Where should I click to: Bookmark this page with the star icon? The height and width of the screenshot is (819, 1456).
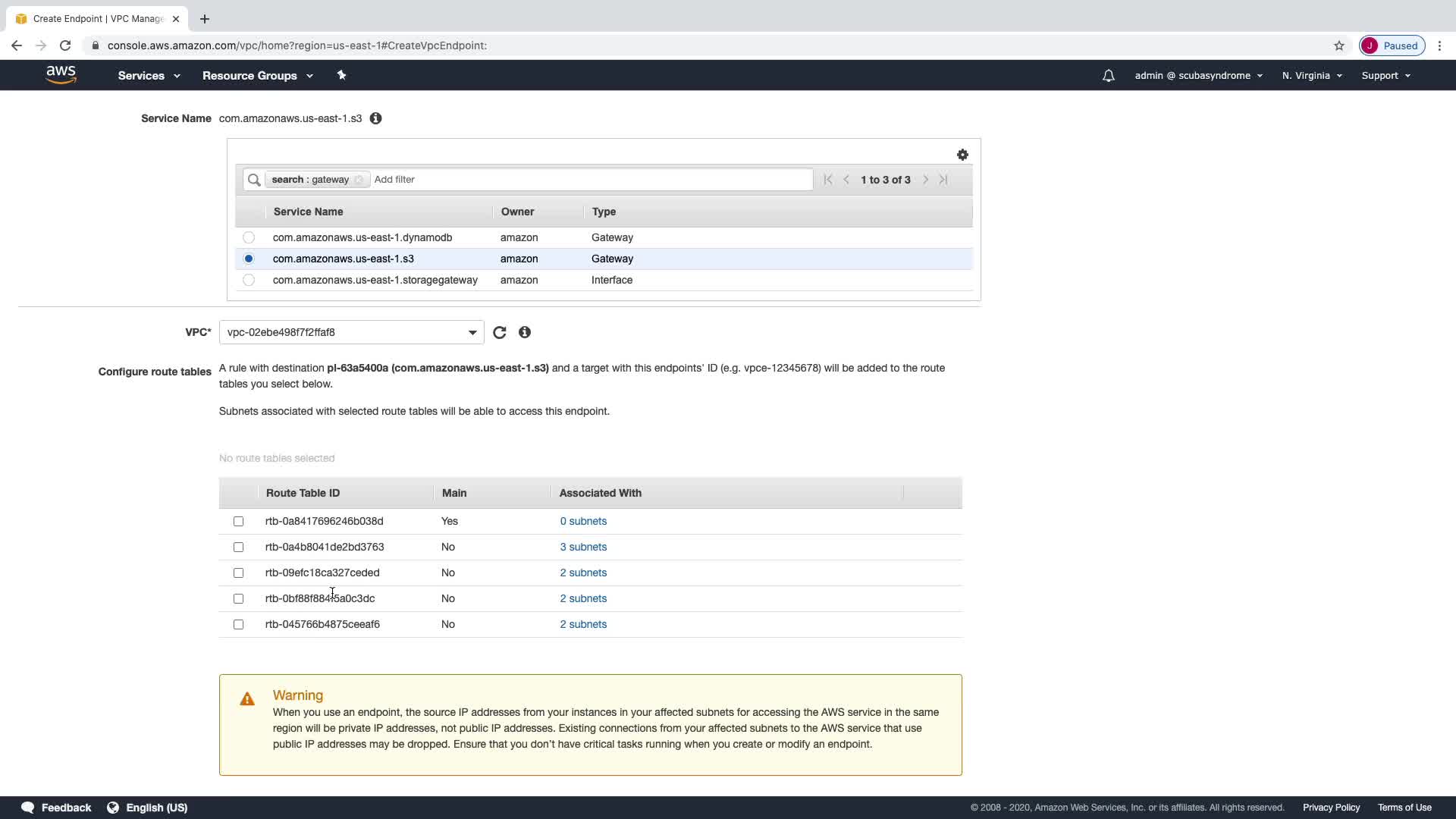pyautogui.click(x=1338, y=45)
